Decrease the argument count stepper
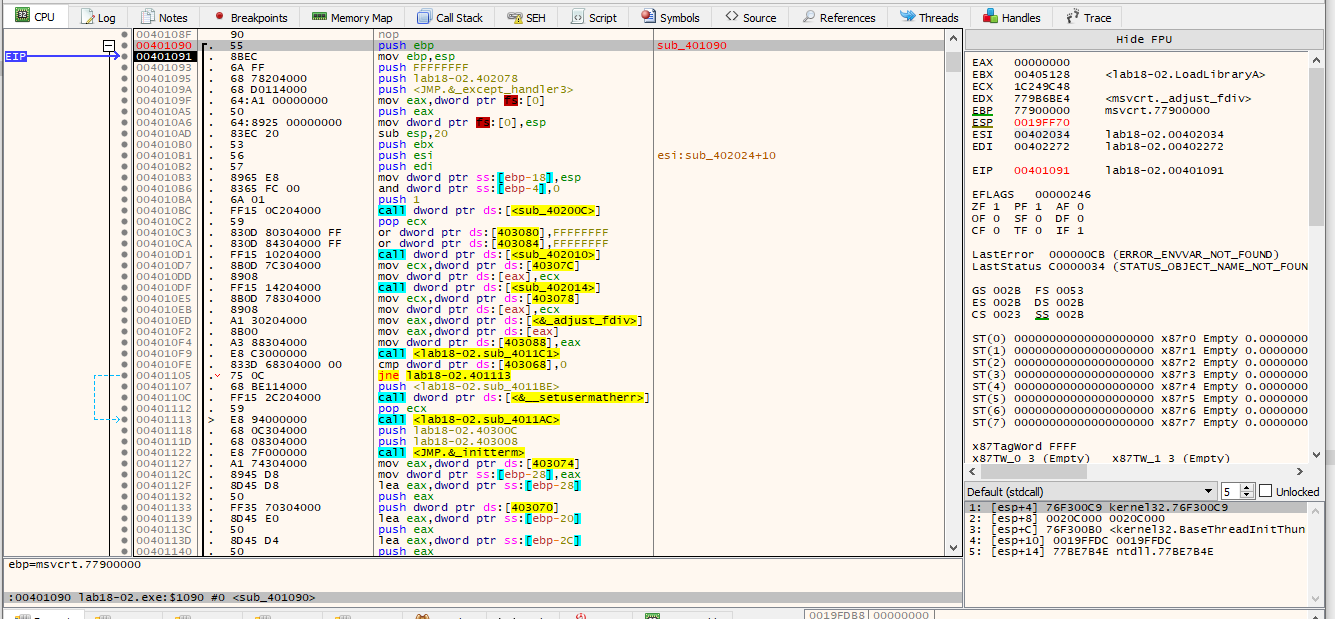Image resolution: width=1335 pixels, height=619 pixels. click(x=1248, y=495)
